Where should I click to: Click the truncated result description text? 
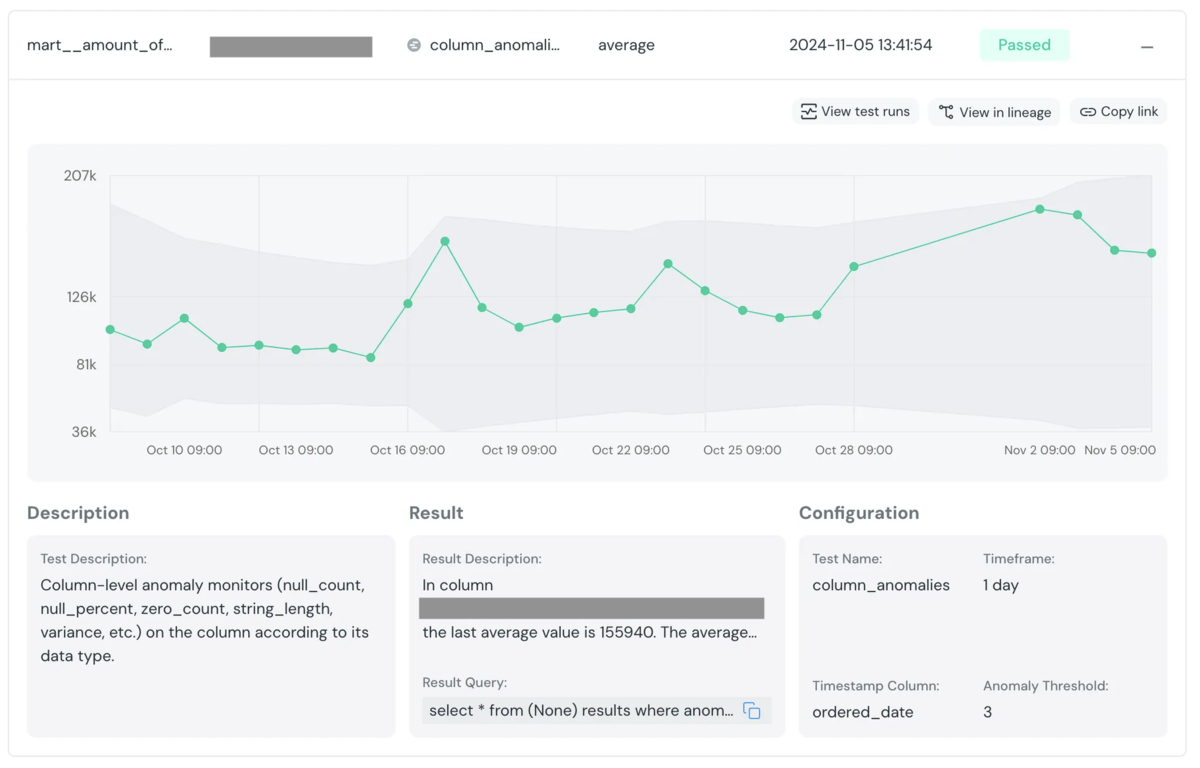[x=589, y=633]
